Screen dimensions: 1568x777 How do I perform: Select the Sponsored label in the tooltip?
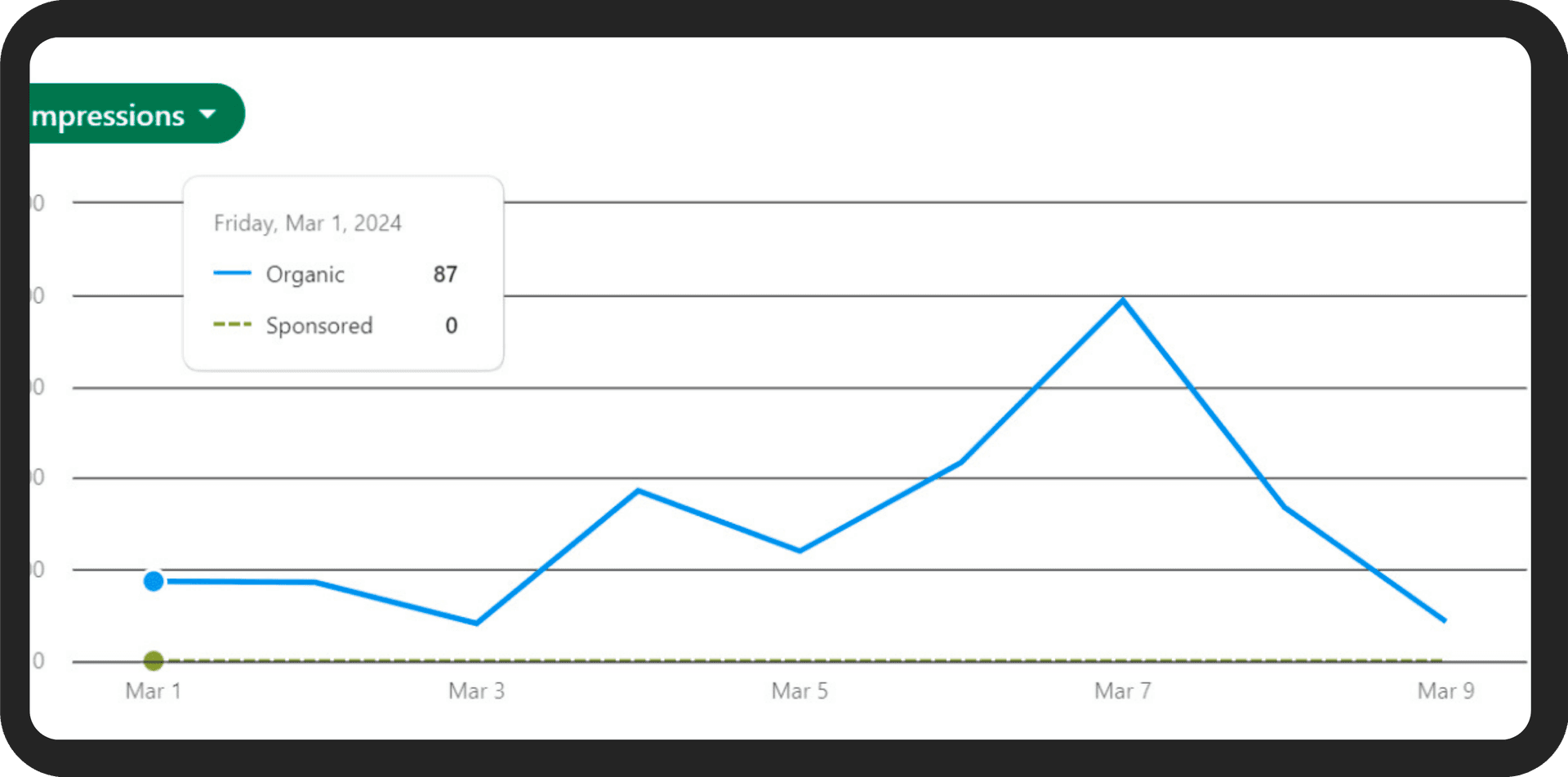pyautogui.click(x=319, y=326)
